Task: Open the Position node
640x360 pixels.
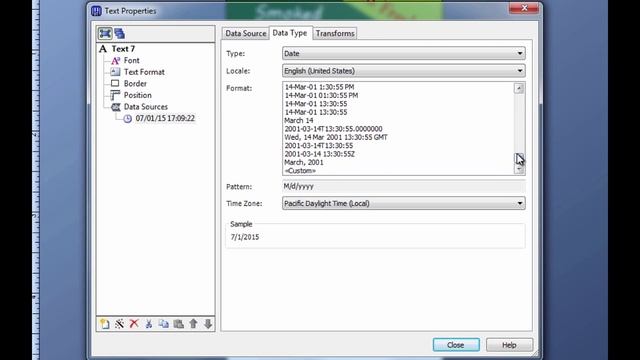Action: (x=138, y=95)
